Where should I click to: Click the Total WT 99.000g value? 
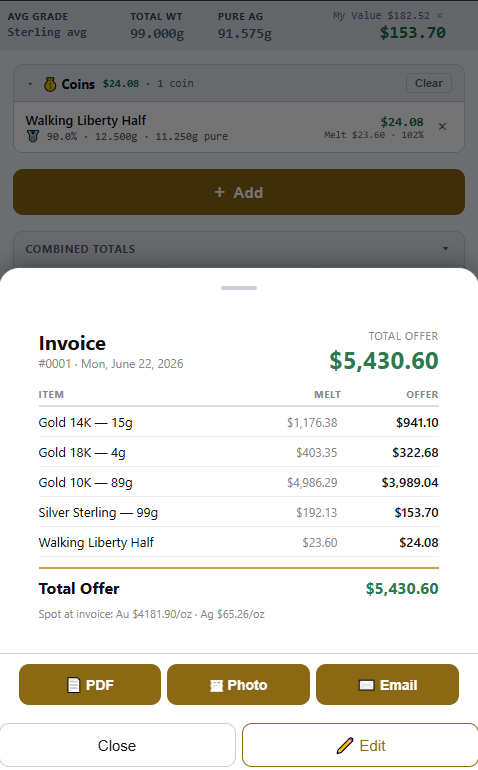[157, 33]
